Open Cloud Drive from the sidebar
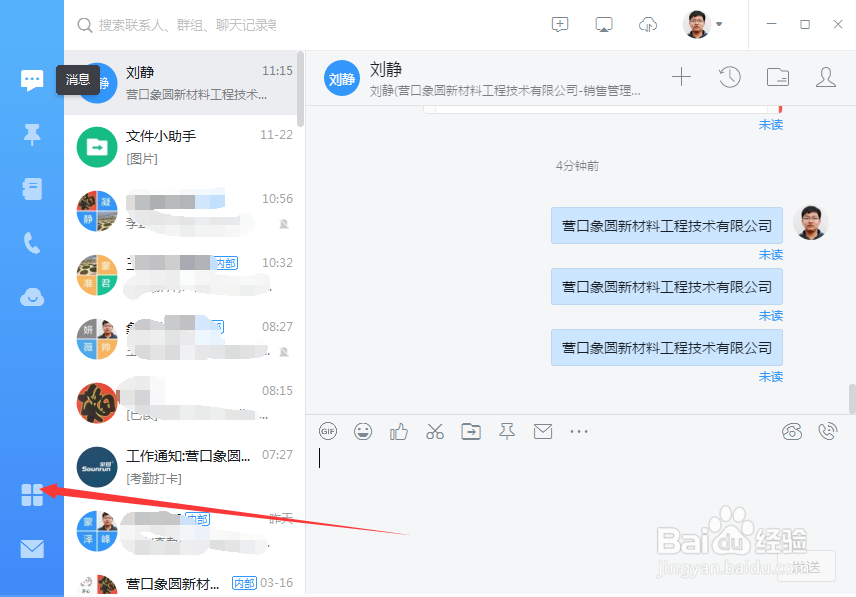Screen dimensions: 856x597 click(31, 297)
